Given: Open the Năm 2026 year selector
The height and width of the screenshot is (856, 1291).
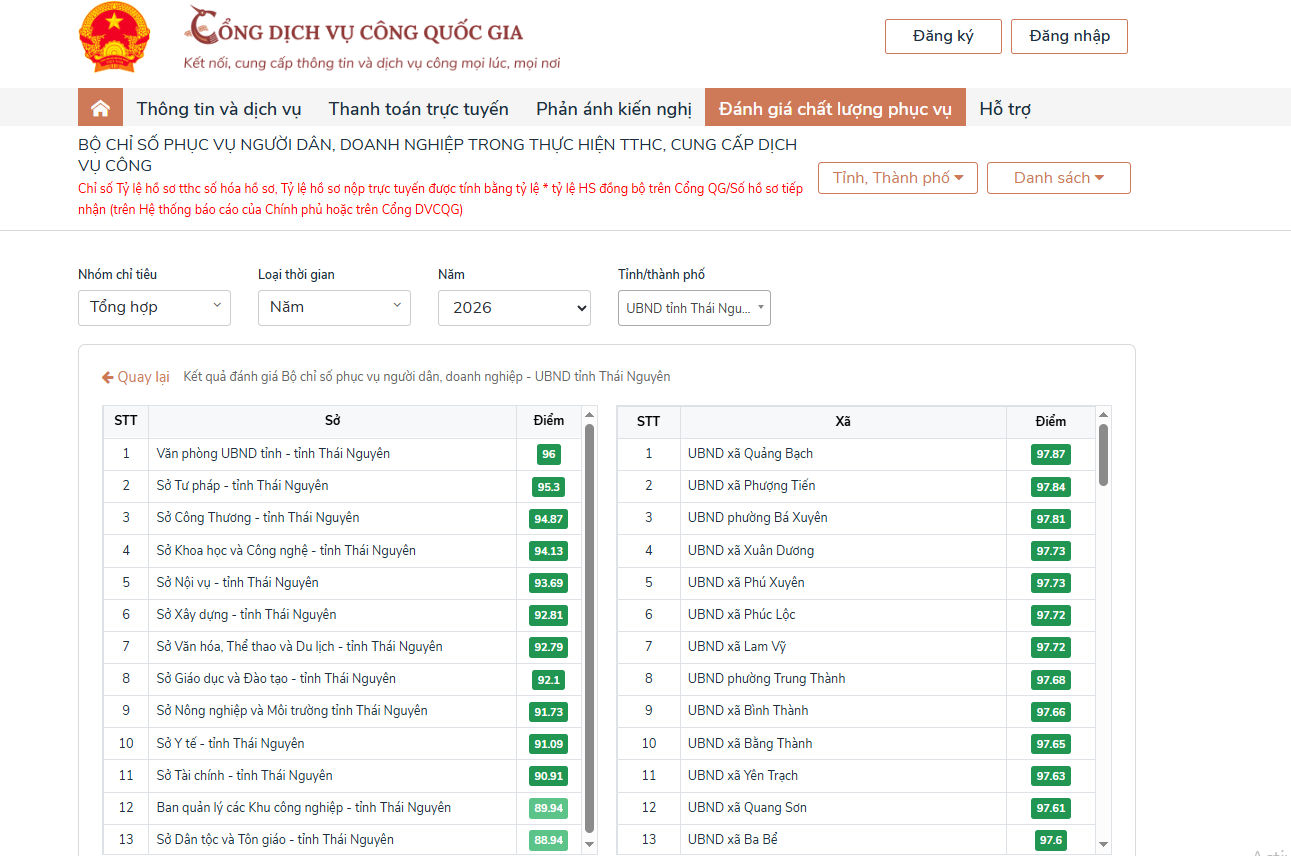Looking at the screenshot, I should pyautogui.click(x=514, y=308).
